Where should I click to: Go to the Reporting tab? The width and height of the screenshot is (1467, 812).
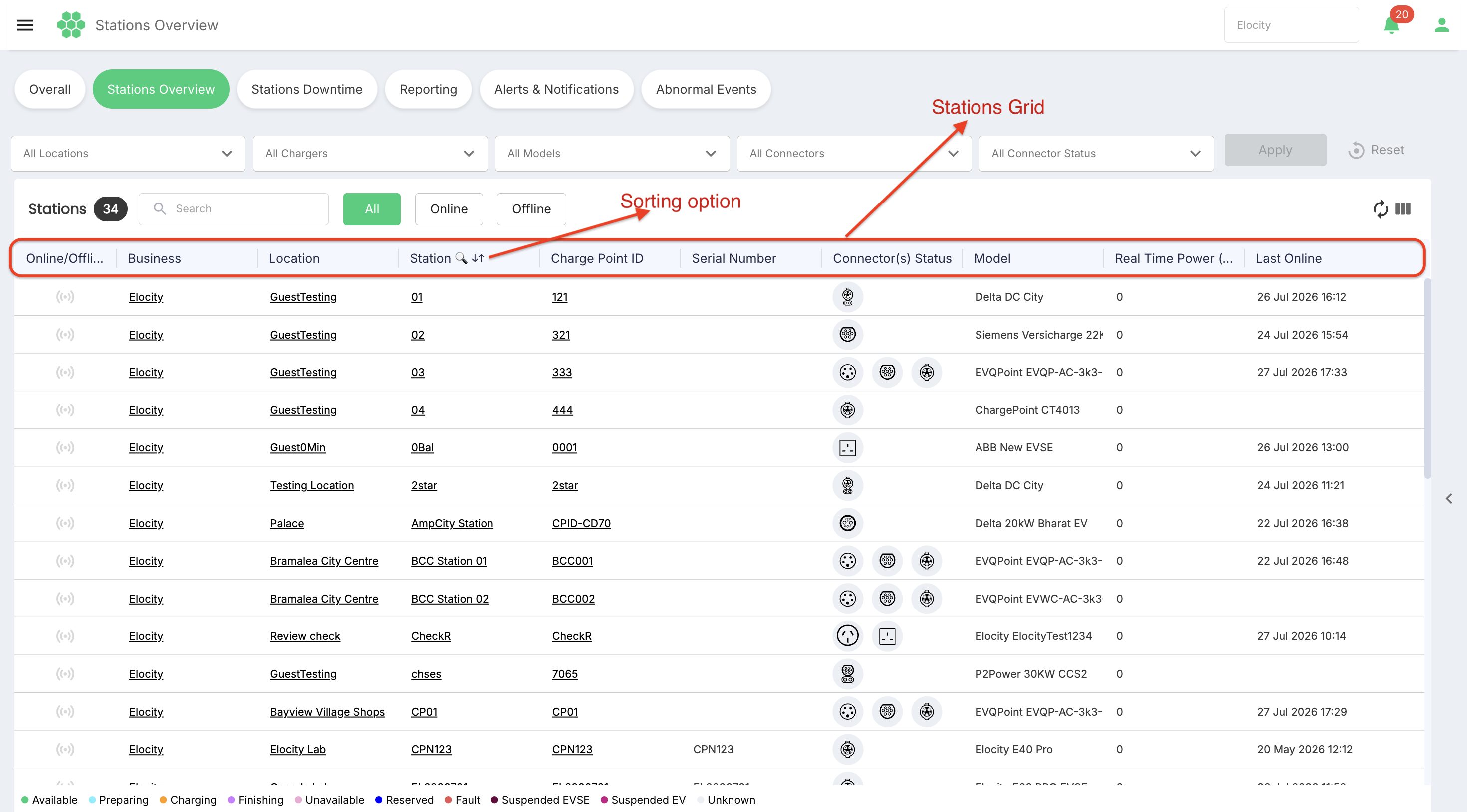tap(428, 89)
